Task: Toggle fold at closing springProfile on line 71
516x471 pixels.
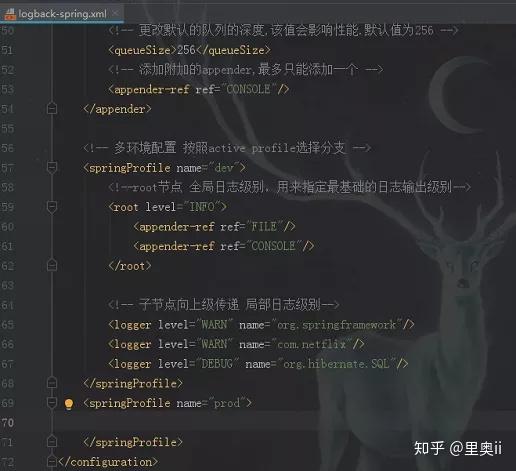Action: pyautogui.click(x=52, y=442)
